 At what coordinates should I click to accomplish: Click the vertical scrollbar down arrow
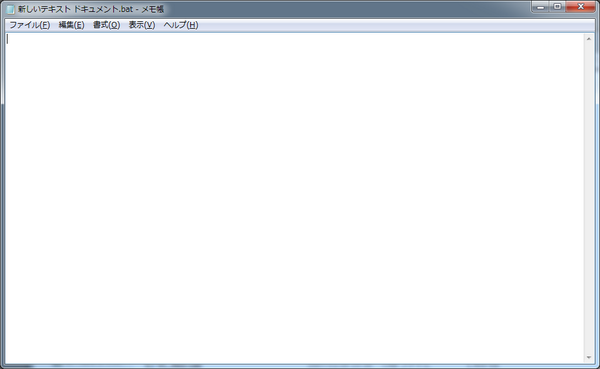(589, 358)
